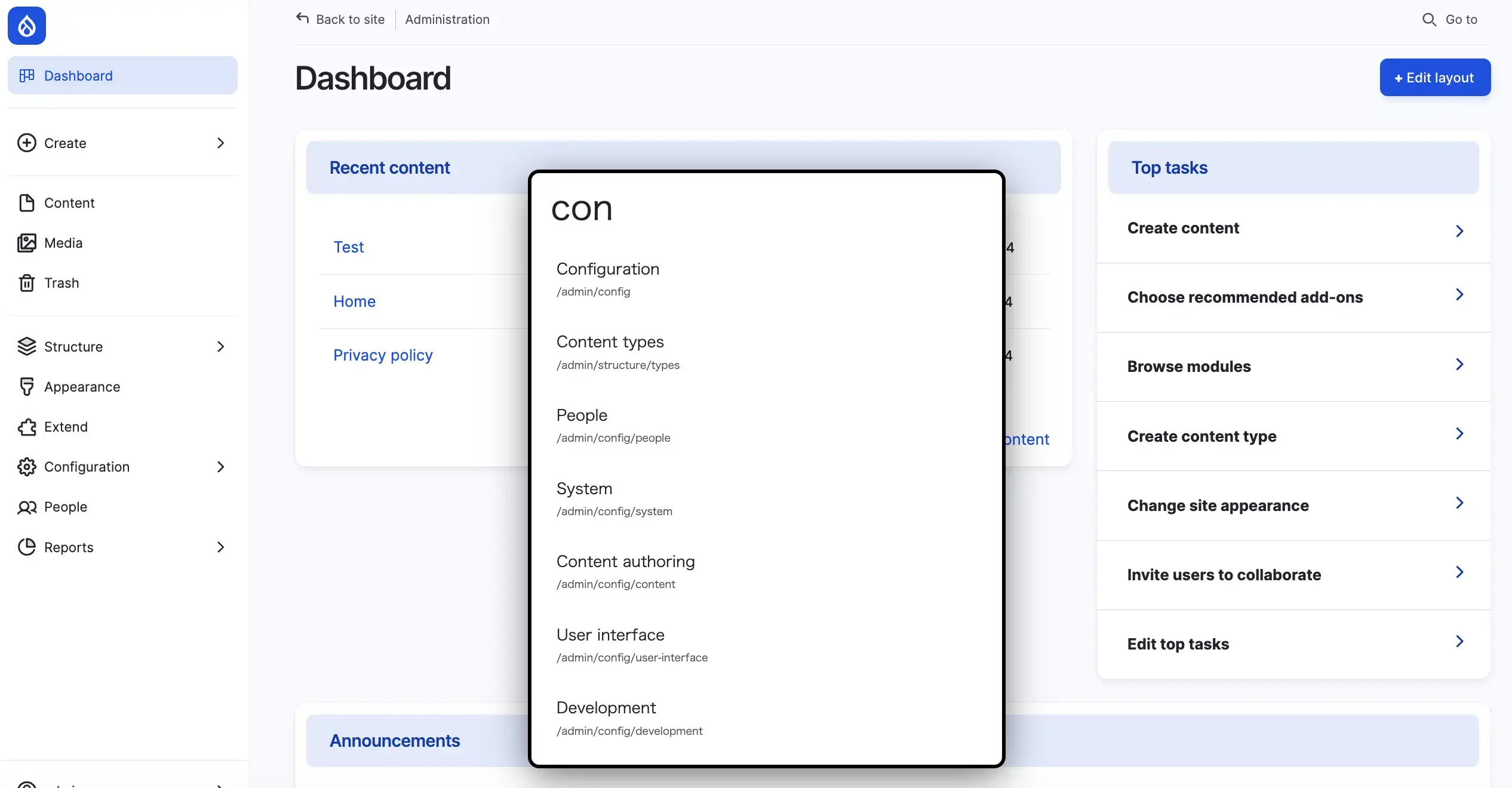The height and width of the screenshot is (788, 1512).
Task: Click the Reports pie chart icon
Action: tap(27, 547)
